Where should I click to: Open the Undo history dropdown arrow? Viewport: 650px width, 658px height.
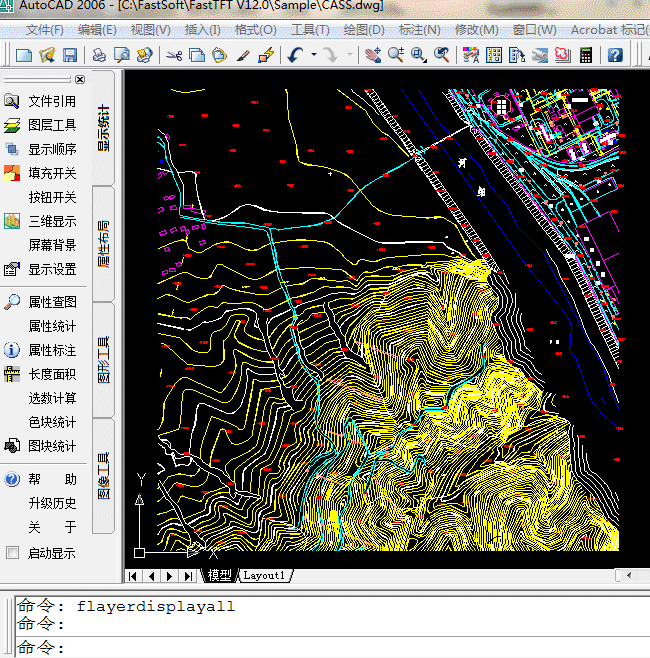pyautogui.click(x=313, y=55)
